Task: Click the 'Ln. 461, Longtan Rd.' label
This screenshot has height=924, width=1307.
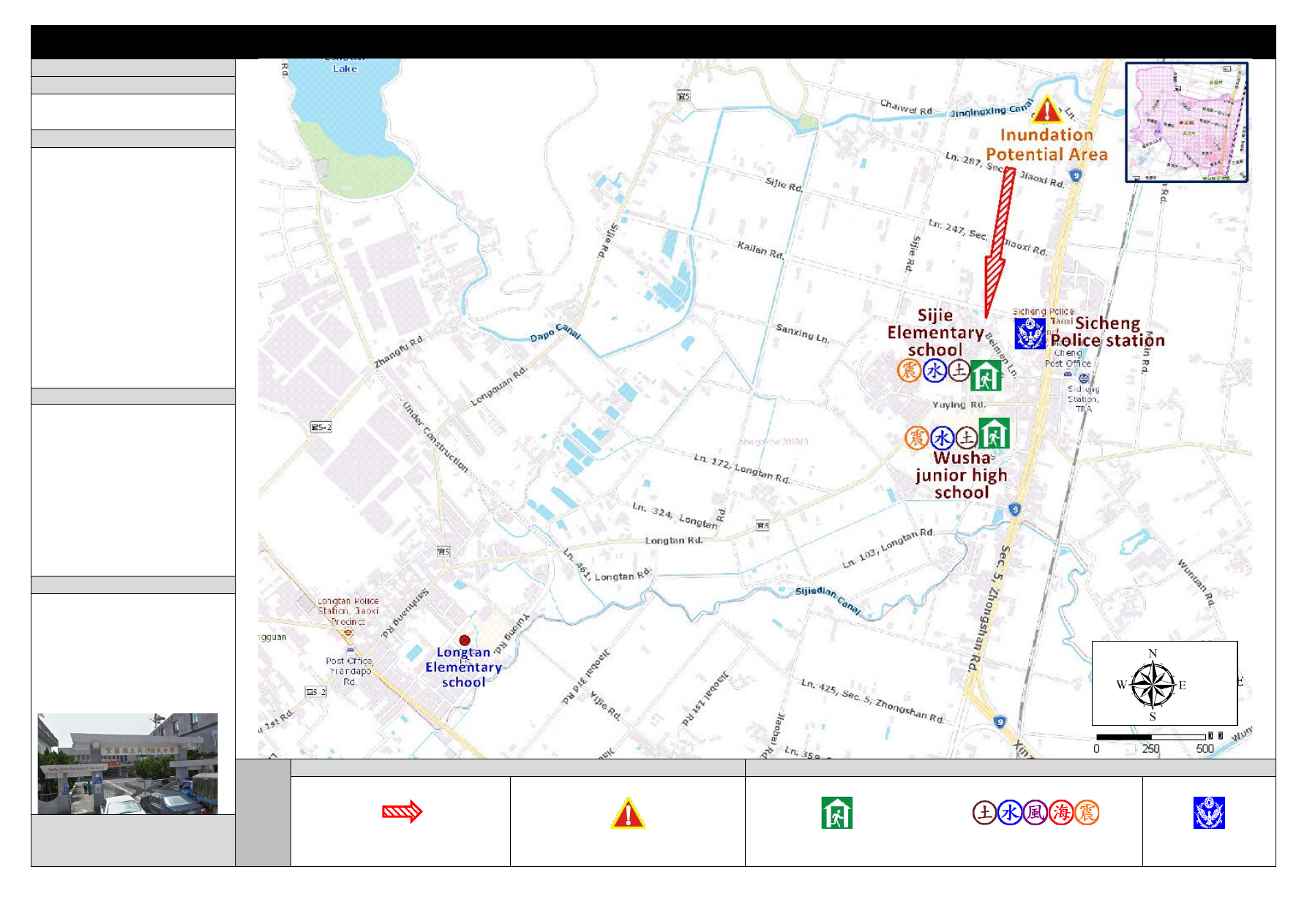Action: [607, 567]
